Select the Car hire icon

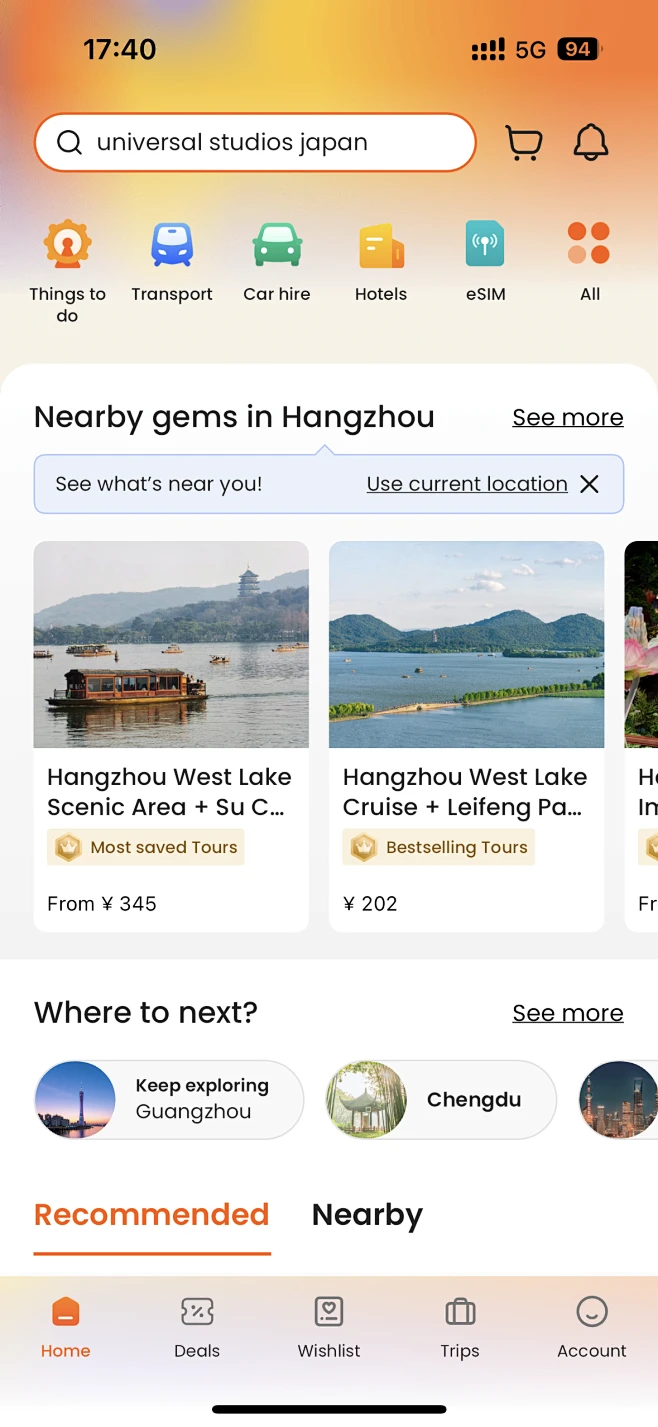(x=277, y=246)
